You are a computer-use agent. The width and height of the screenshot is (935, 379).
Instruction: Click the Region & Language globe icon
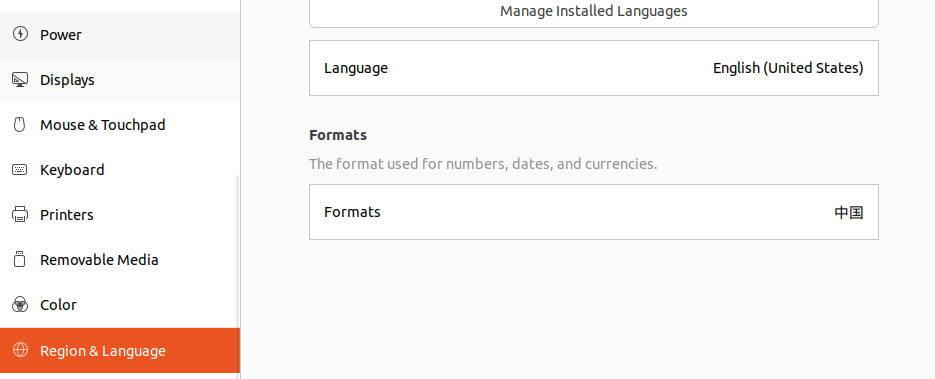(x=20, y=350)
